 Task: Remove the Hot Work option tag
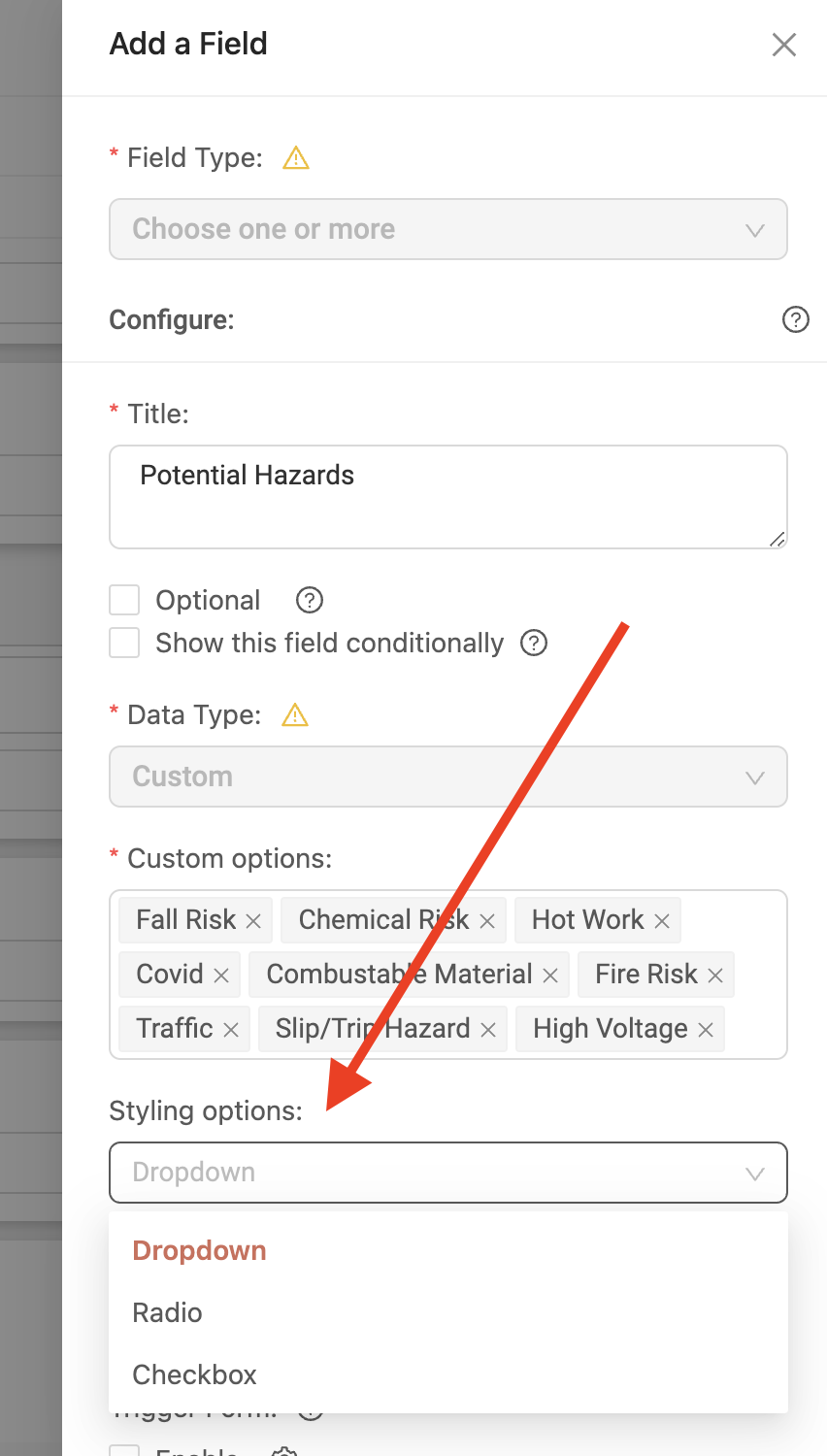pyautogui.click(x=662, y=921)
